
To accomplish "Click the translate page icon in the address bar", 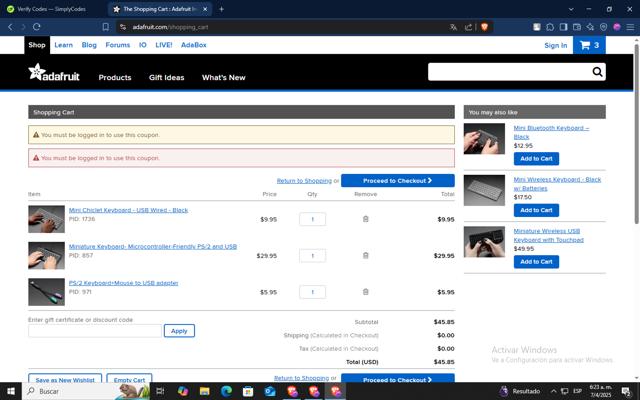I will 453,27.
